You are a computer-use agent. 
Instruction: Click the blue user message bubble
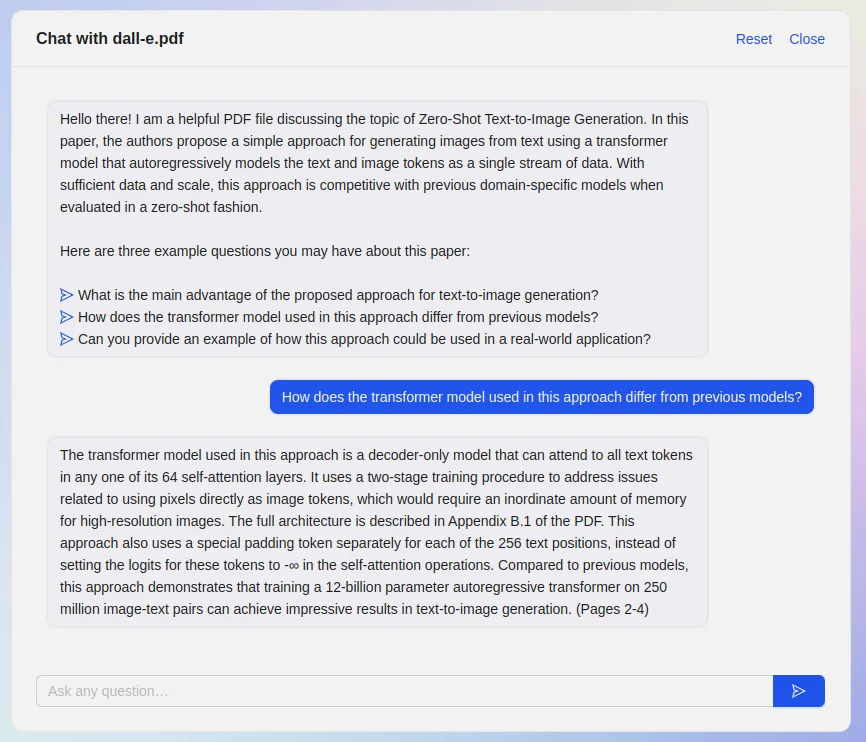541,397
